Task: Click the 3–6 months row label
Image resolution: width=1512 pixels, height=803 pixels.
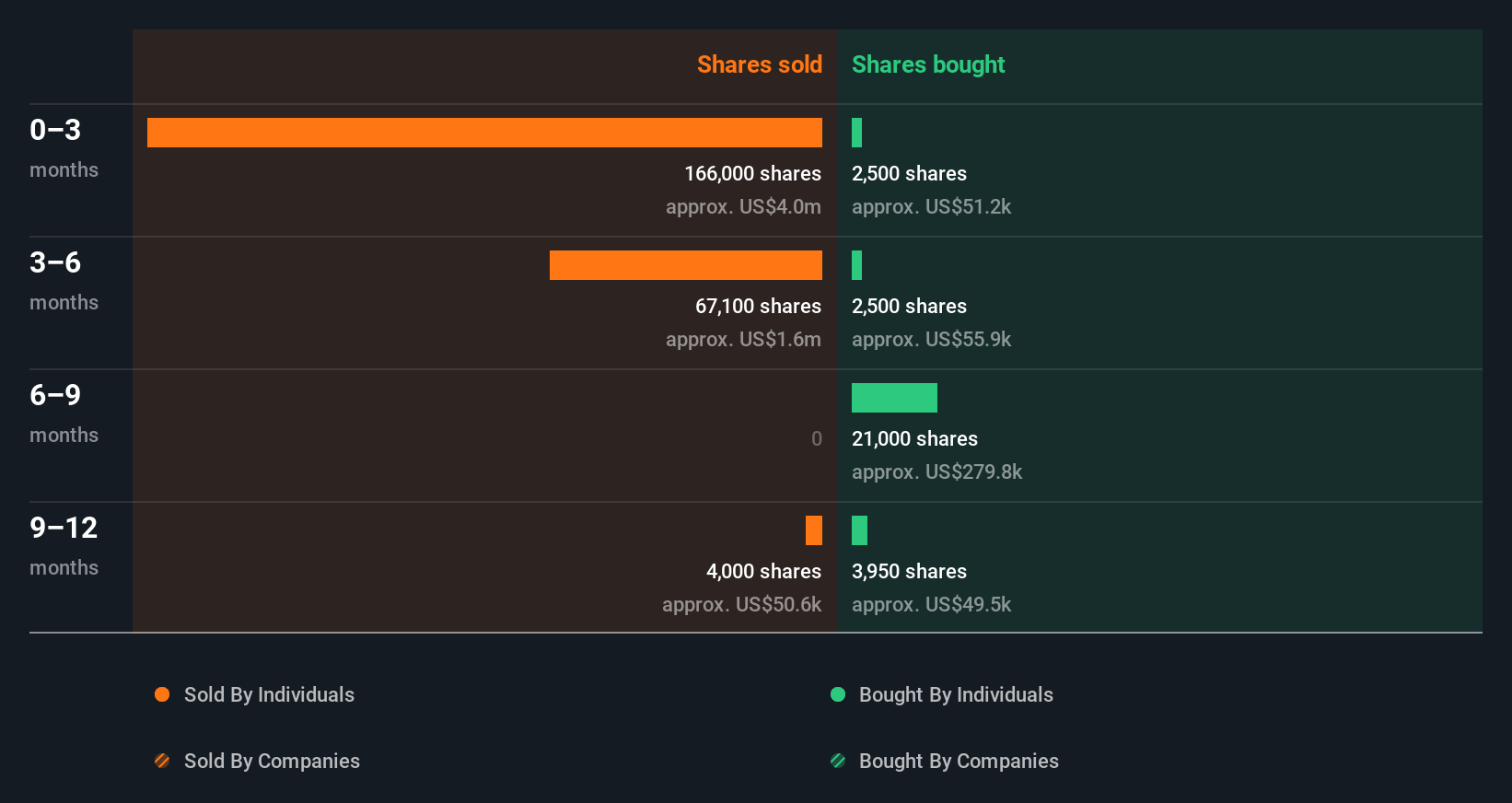Action: tap(64, 281)
